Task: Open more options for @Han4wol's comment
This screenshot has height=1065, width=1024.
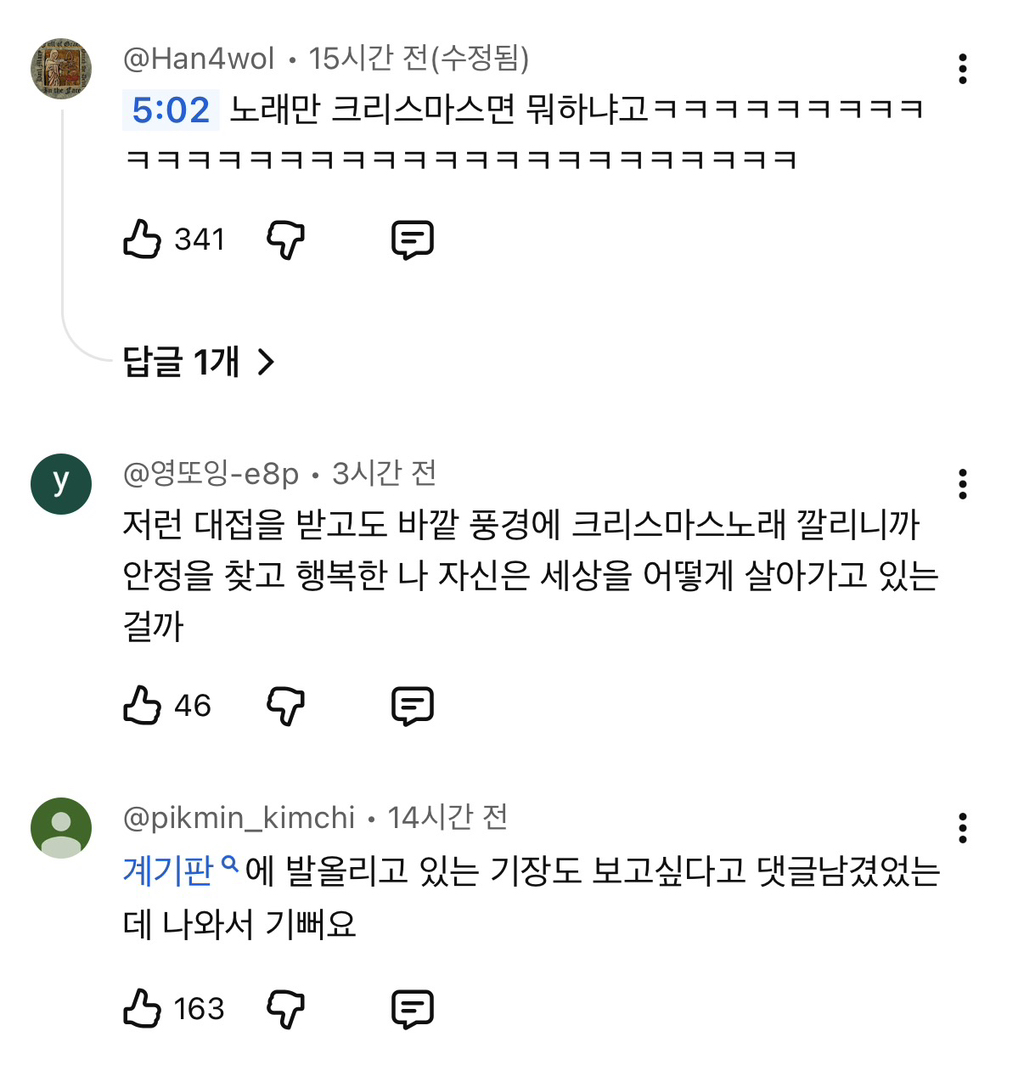Action: [x=962, y=69]
